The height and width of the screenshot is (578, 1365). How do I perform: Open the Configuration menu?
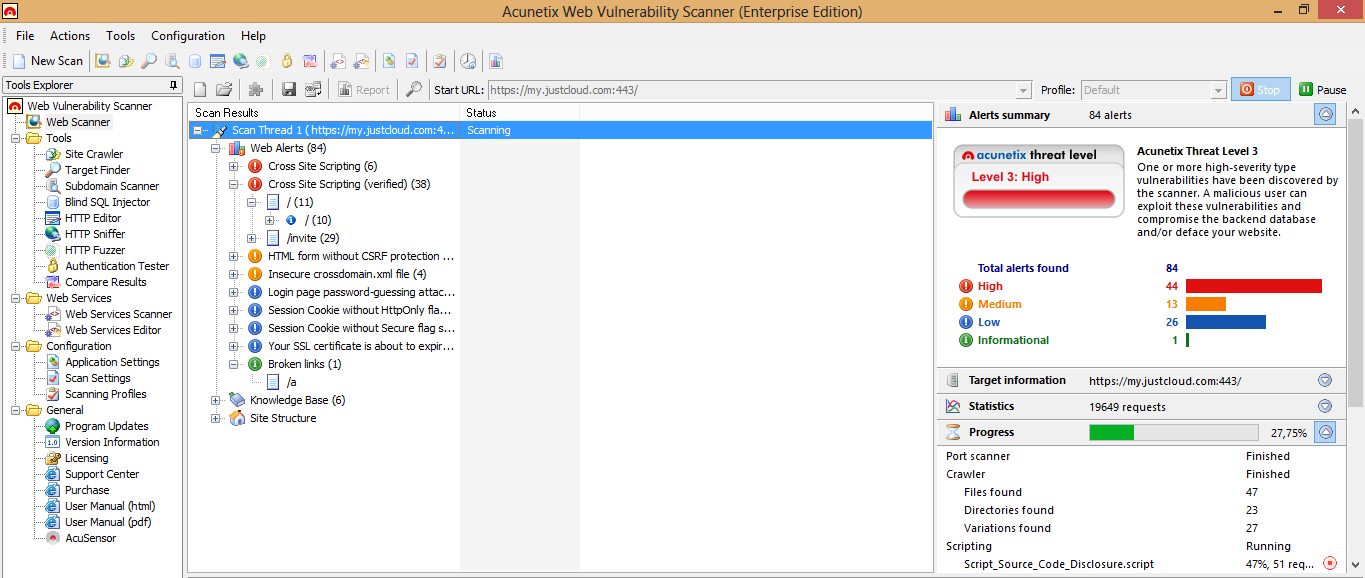[x=189, y=36]
